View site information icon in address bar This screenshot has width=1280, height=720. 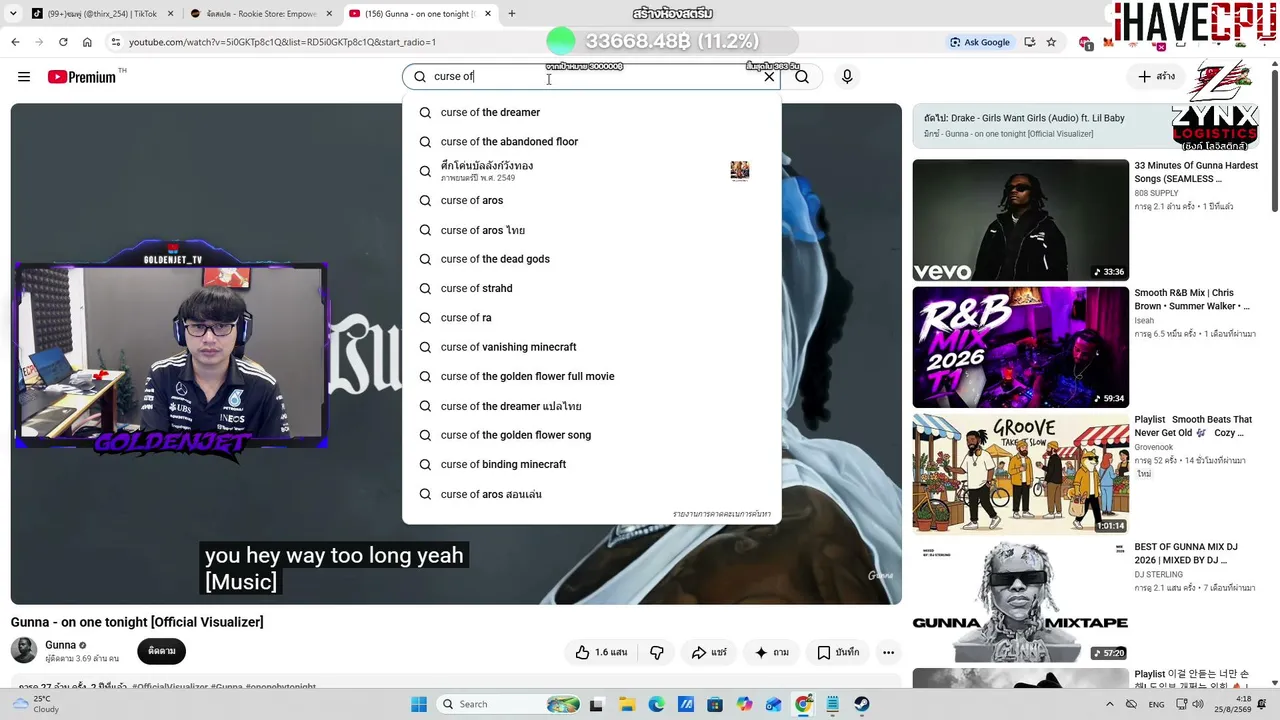coord(116,42)
